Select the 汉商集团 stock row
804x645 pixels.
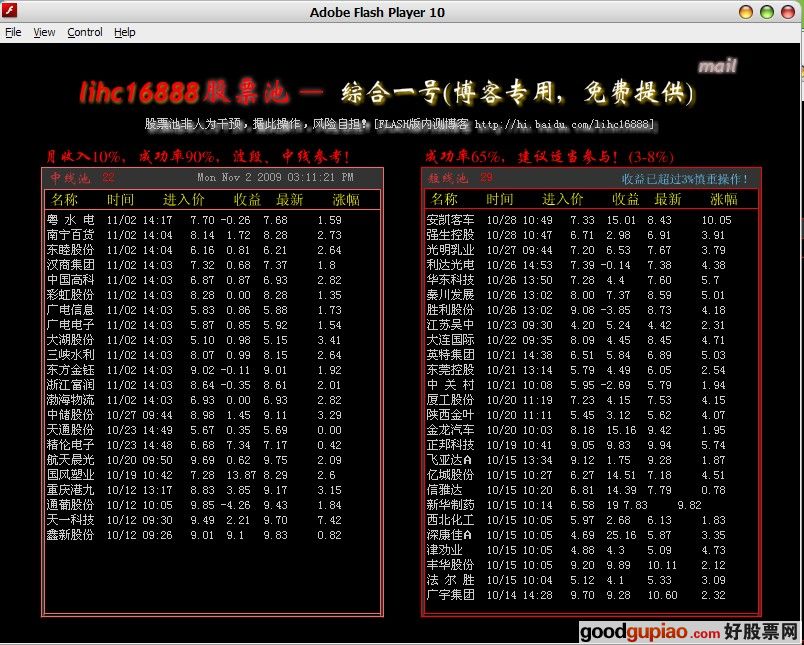(194, 265)
